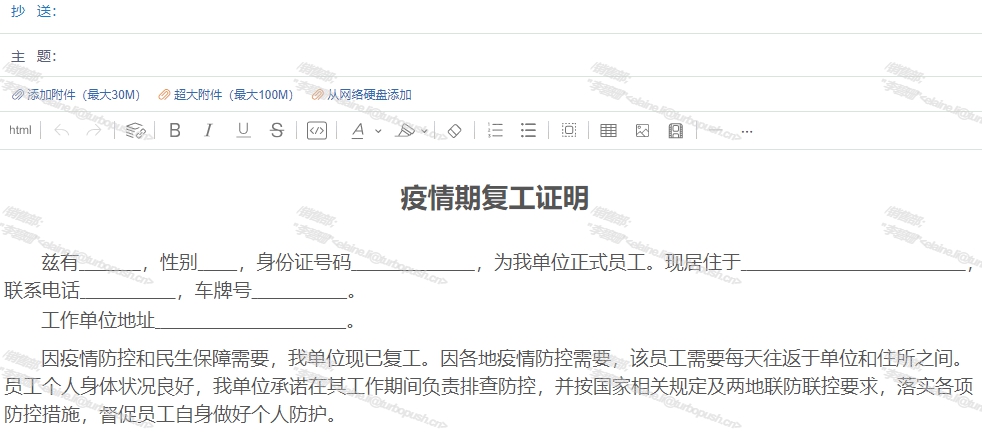The image size is (982, 441).
Task: Apply strikethrough to text
Action: point(277,130)
